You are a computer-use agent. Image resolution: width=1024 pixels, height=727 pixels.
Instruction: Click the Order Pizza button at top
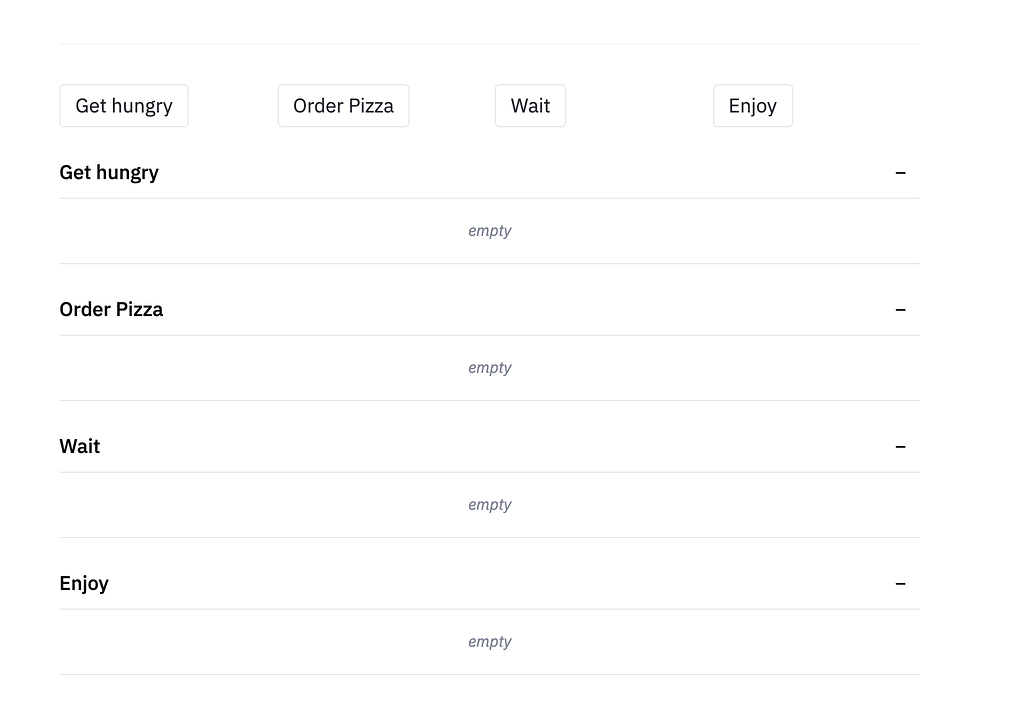(343, 105)
